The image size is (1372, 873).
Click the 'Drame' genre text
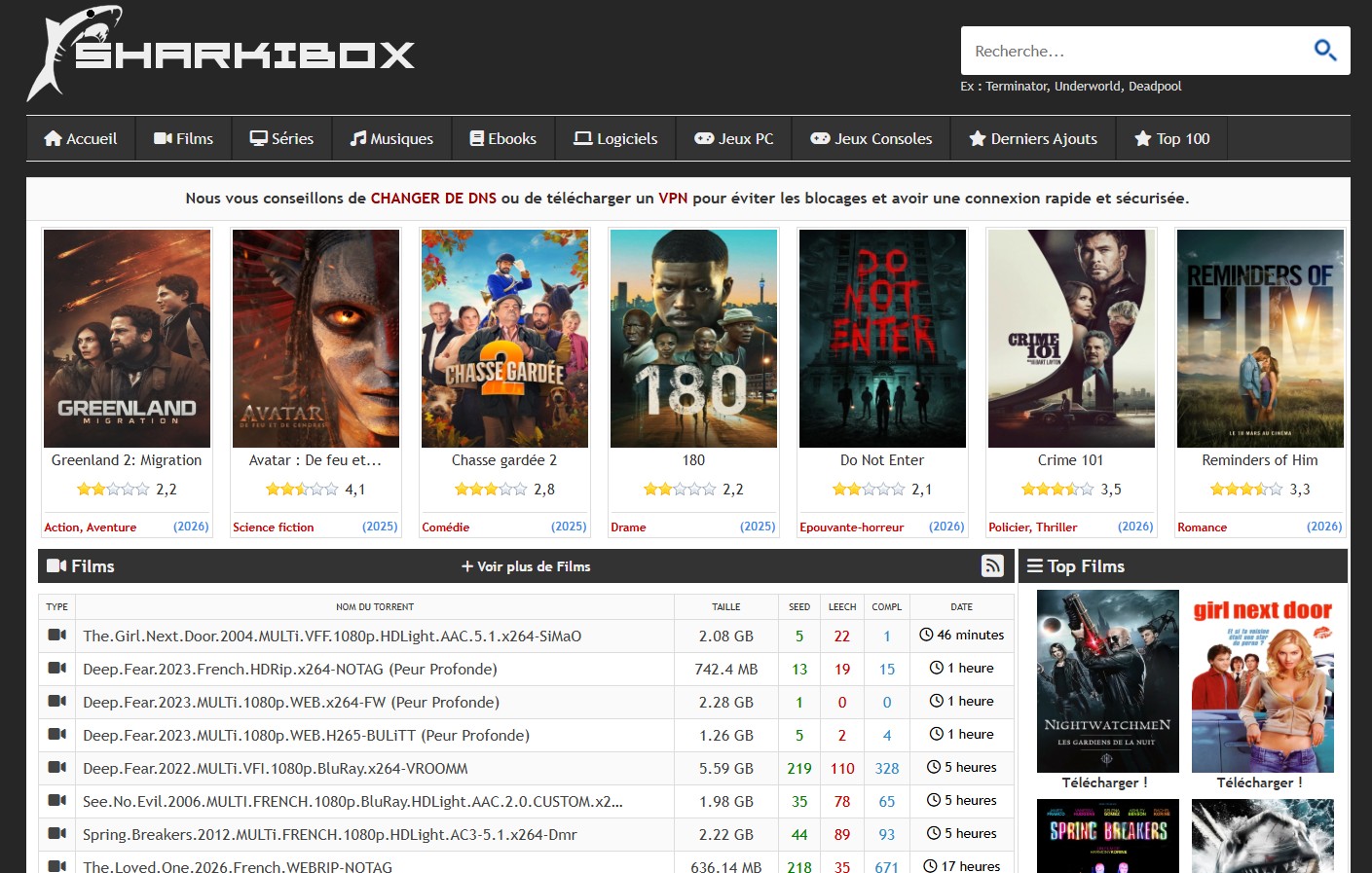[628, 527]
